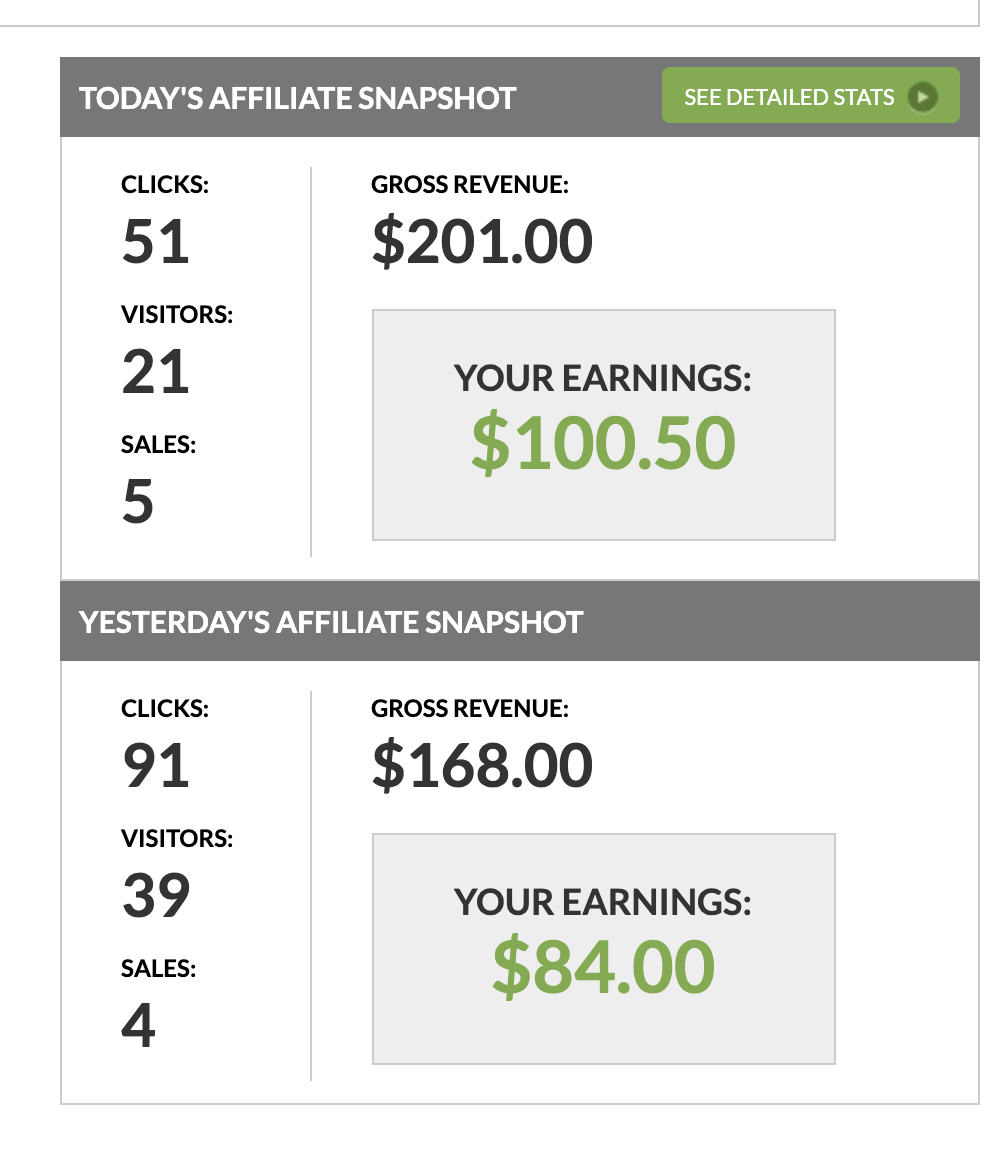Screen dimensions: 1008x1150
Task: Click today's earnings amount $100.50
Action: (603, 445)
